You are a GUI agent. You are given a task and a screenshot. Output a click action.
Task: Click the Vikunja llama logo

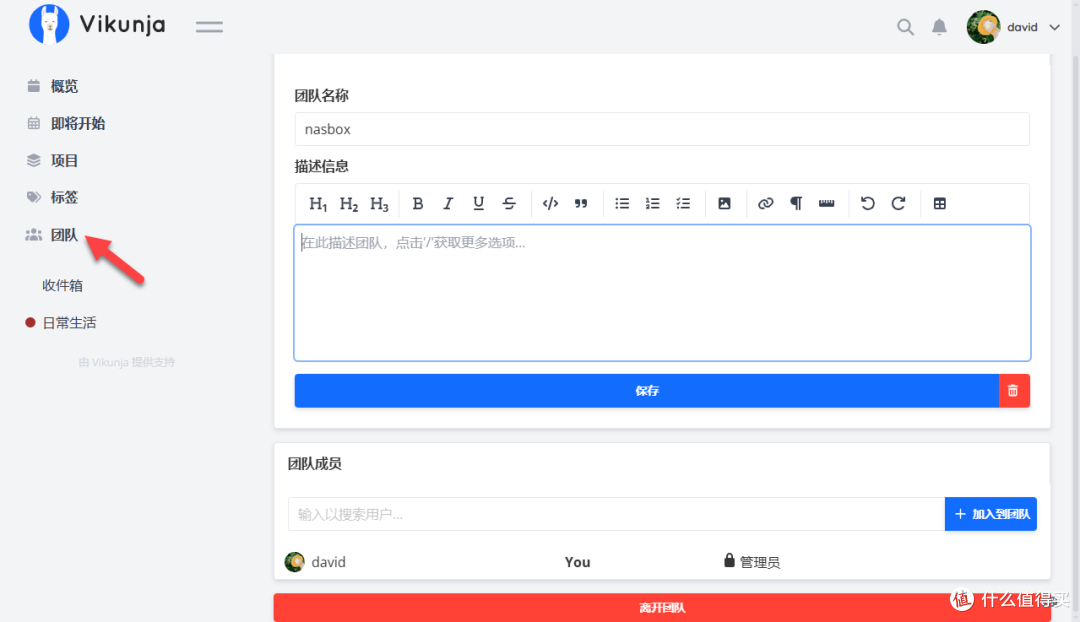coord(49,24)
